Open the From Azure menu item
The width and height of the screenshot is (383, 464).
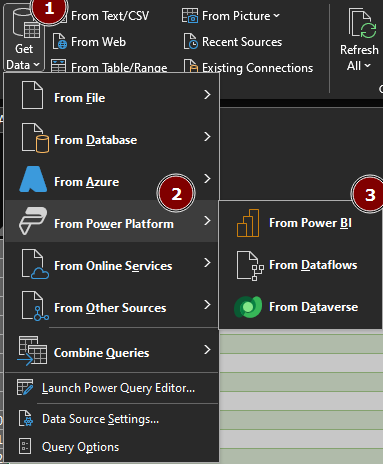[x=112, y=180]
